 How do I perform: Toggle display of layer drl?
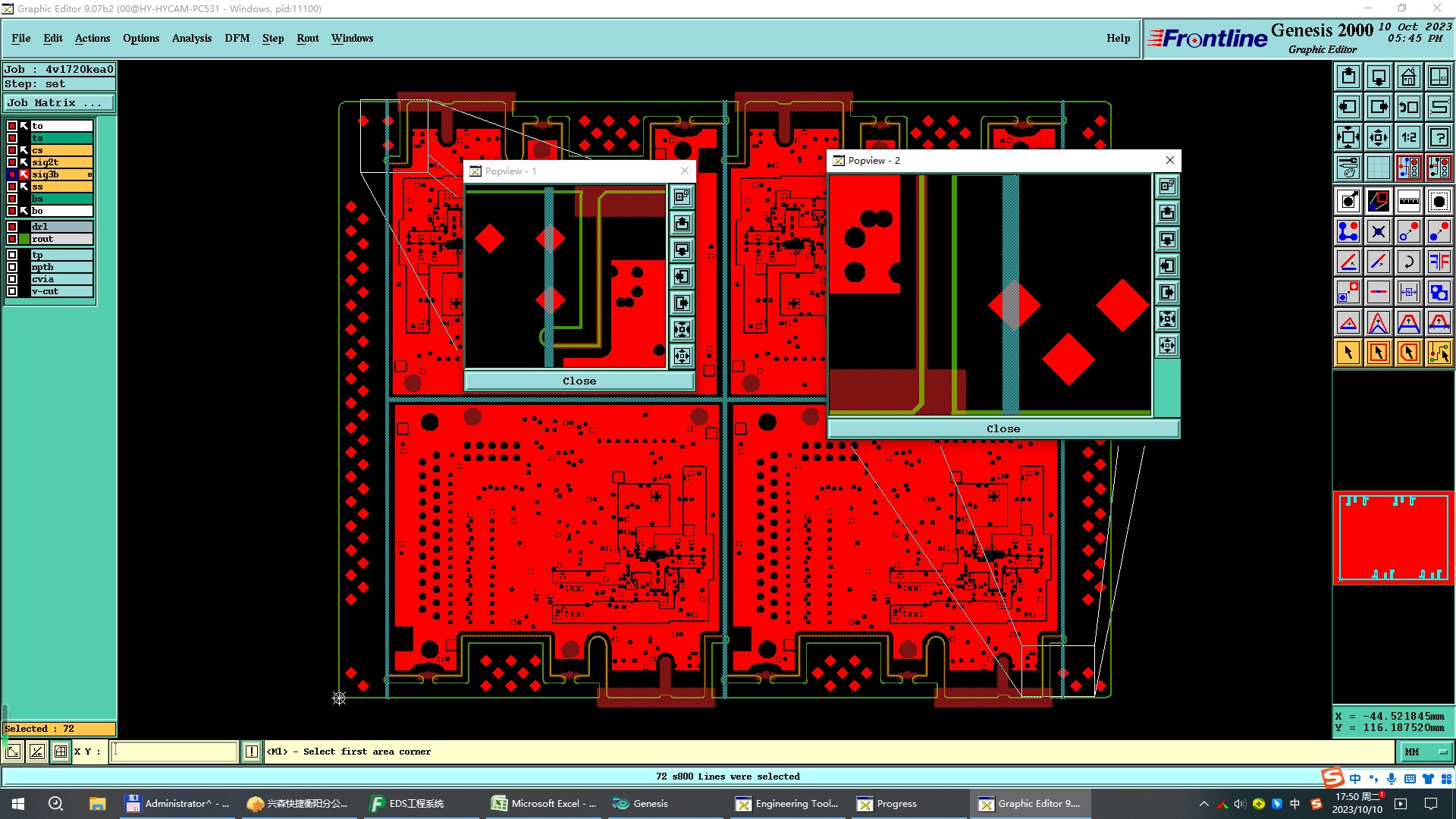12,227
